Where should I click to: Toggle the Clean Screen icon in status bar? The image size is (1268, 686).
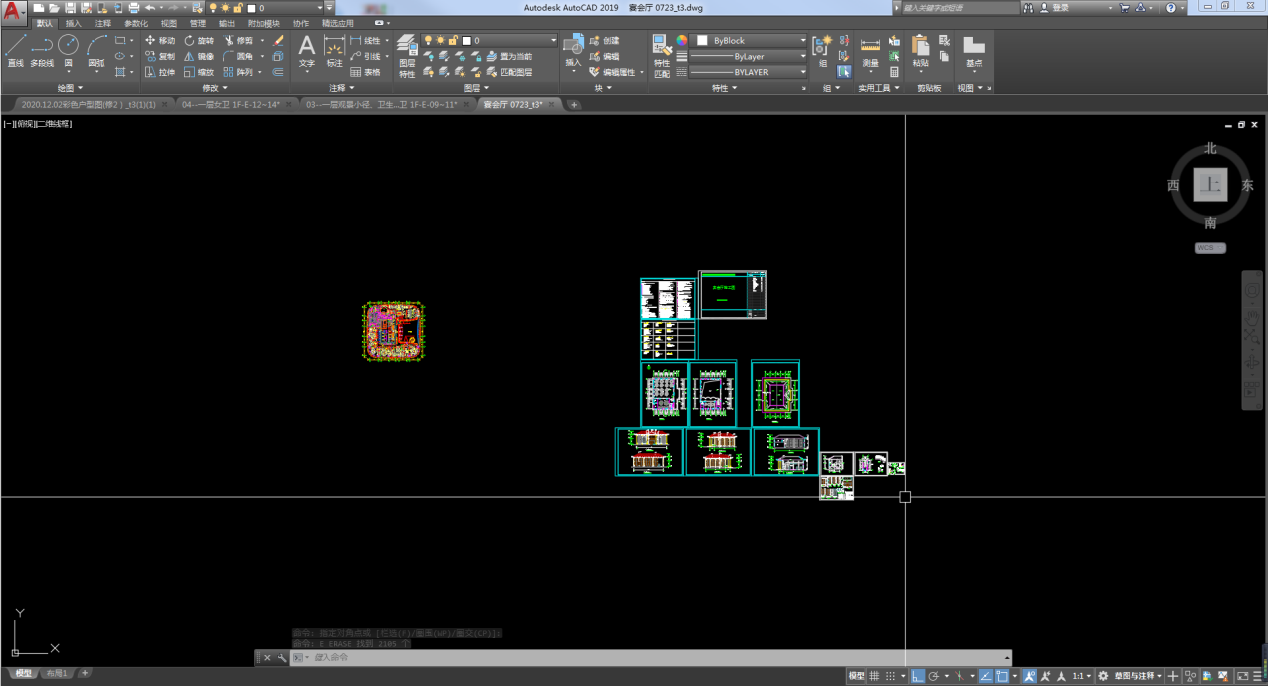click(x=1243, y=676)
